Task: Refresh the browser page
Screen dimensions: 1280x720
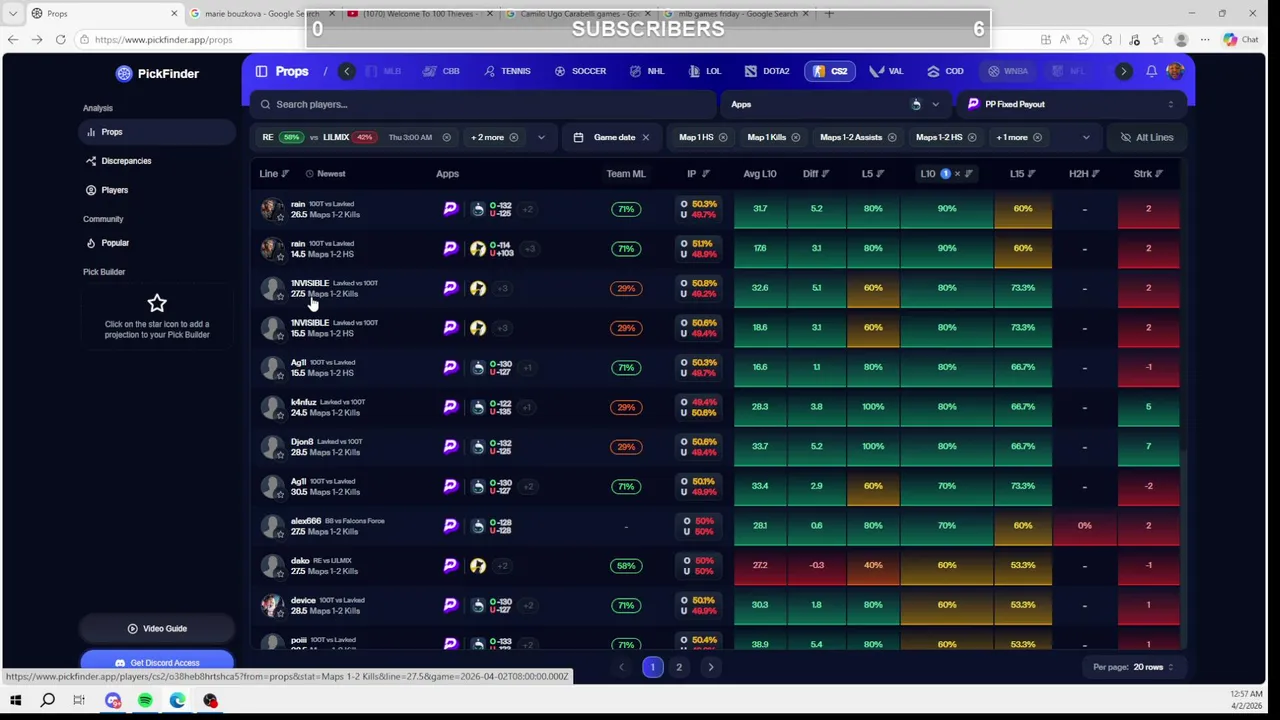Action: tap(61, 39)
